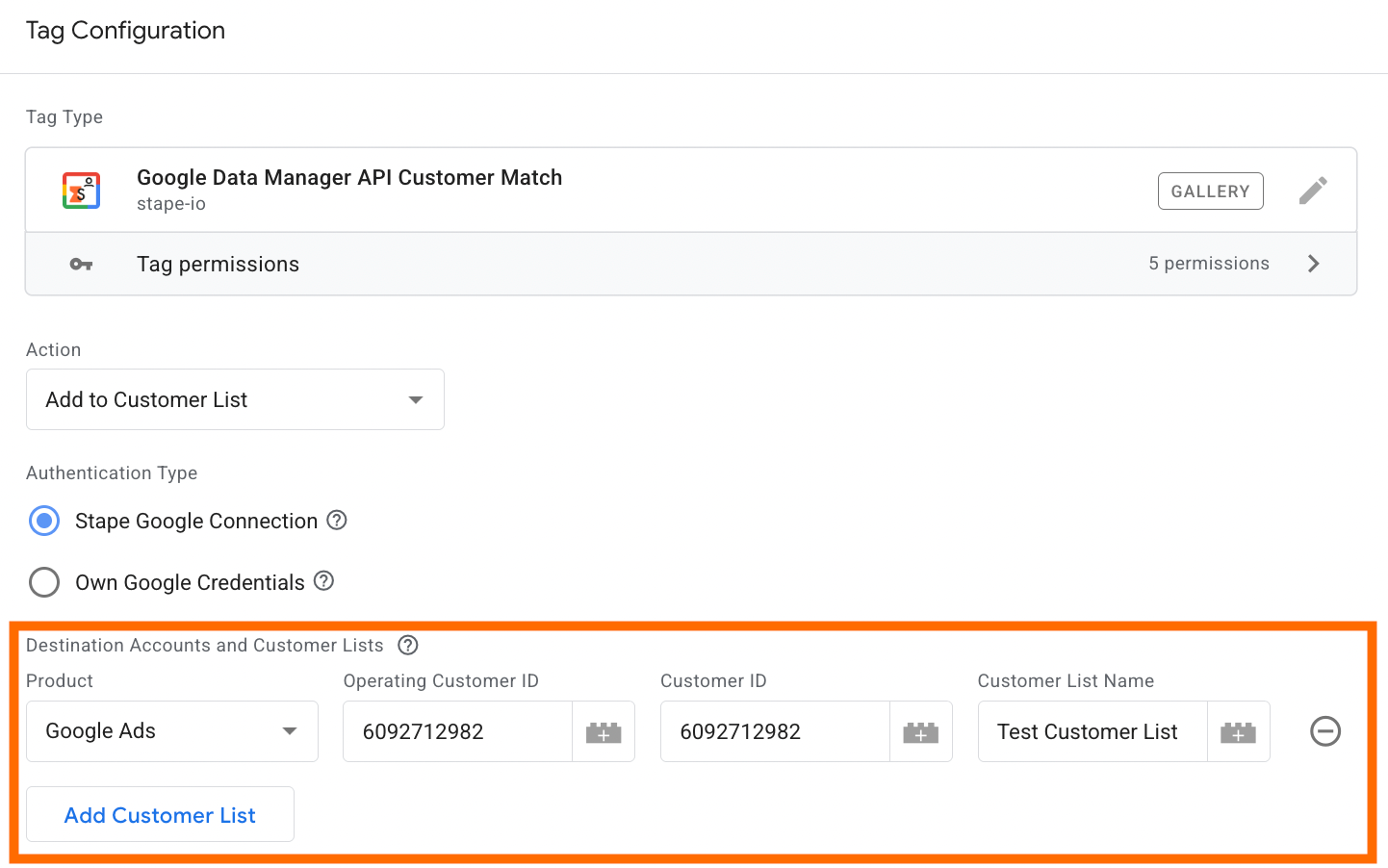Click the Customer List Name input field
This screenshot has height=868, width=1388.
click(x=1093, y=731)
